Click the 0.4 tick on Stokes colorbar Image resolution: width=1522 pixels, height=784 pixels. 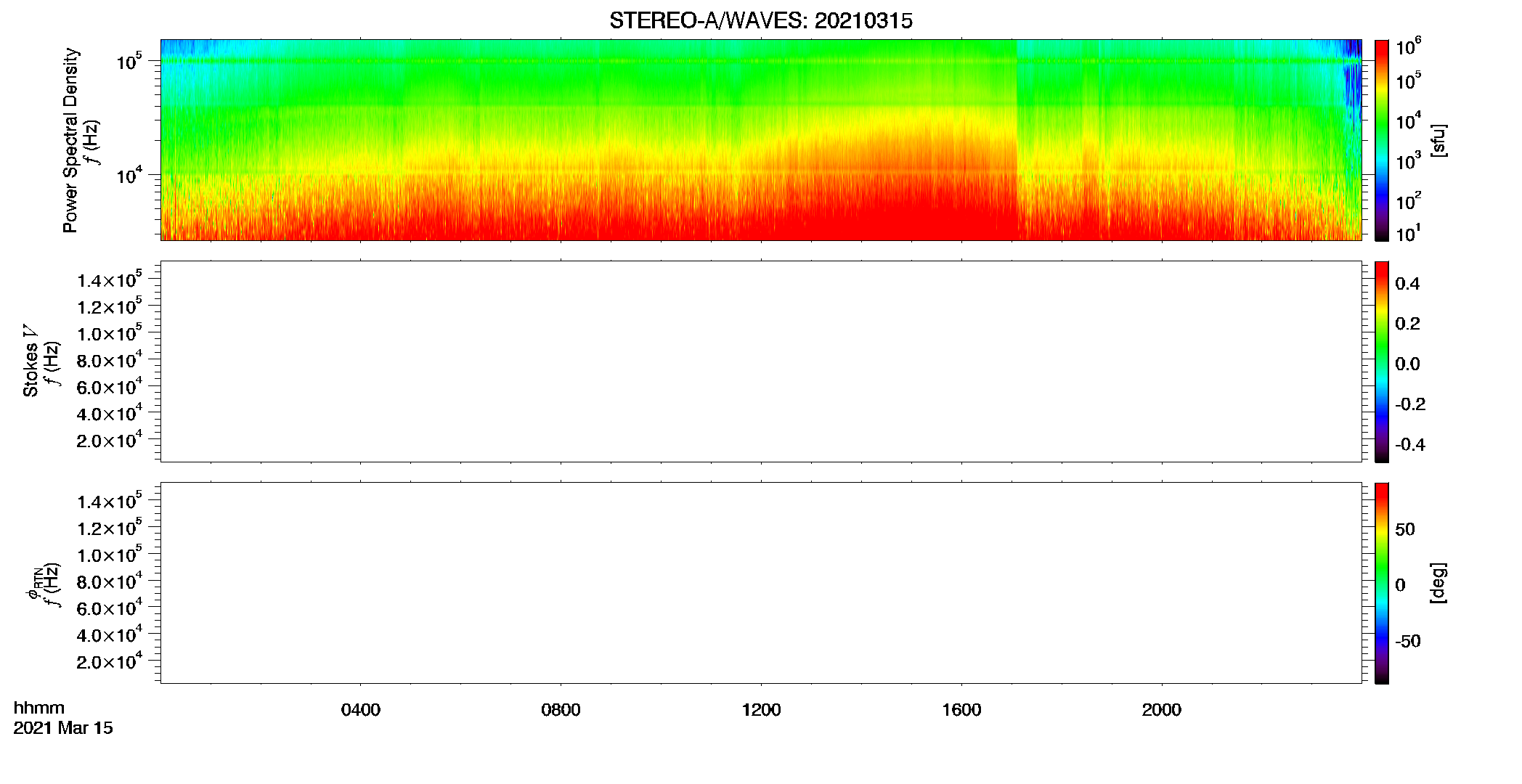(x=1407, y=284)
